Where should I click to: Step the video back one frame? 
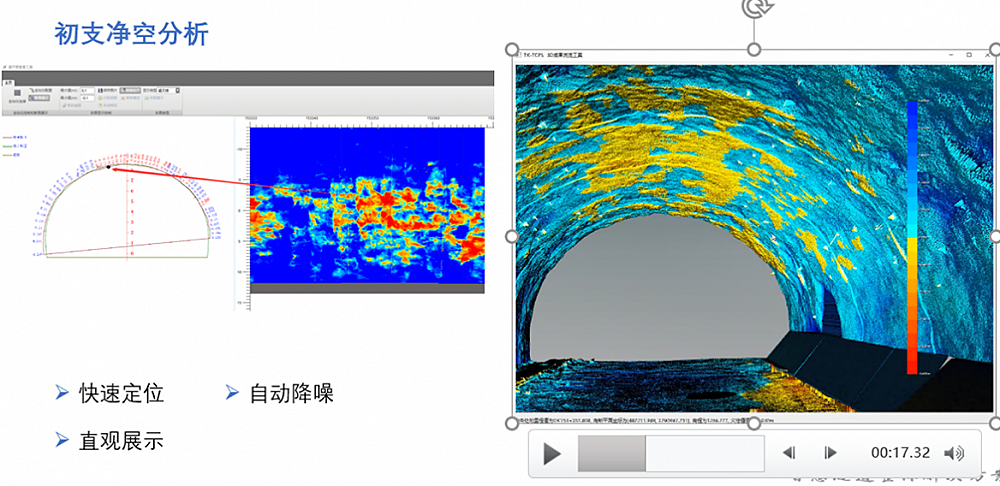click(x=789, y=453)
